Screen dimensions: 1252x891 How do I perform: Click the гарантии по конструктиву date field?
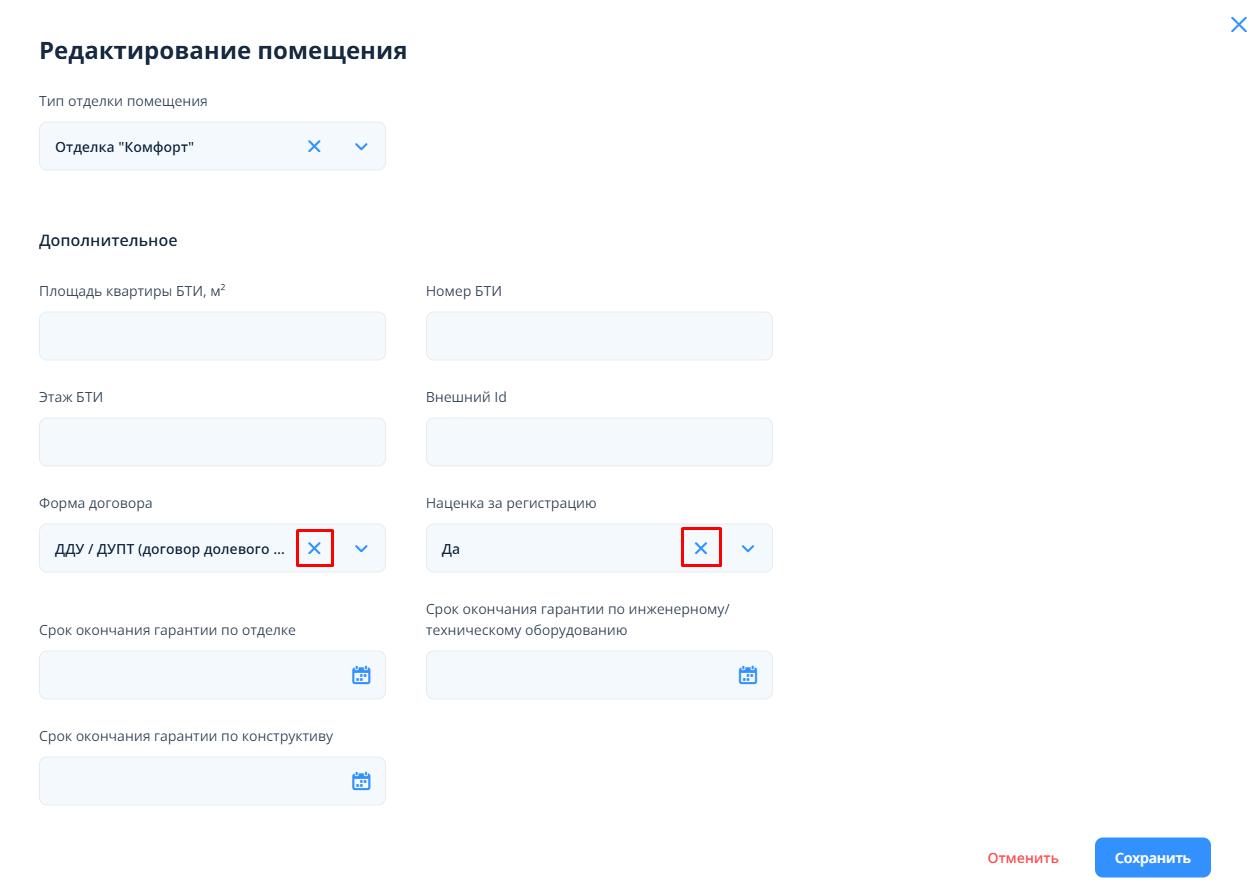(x=190, y=781)
